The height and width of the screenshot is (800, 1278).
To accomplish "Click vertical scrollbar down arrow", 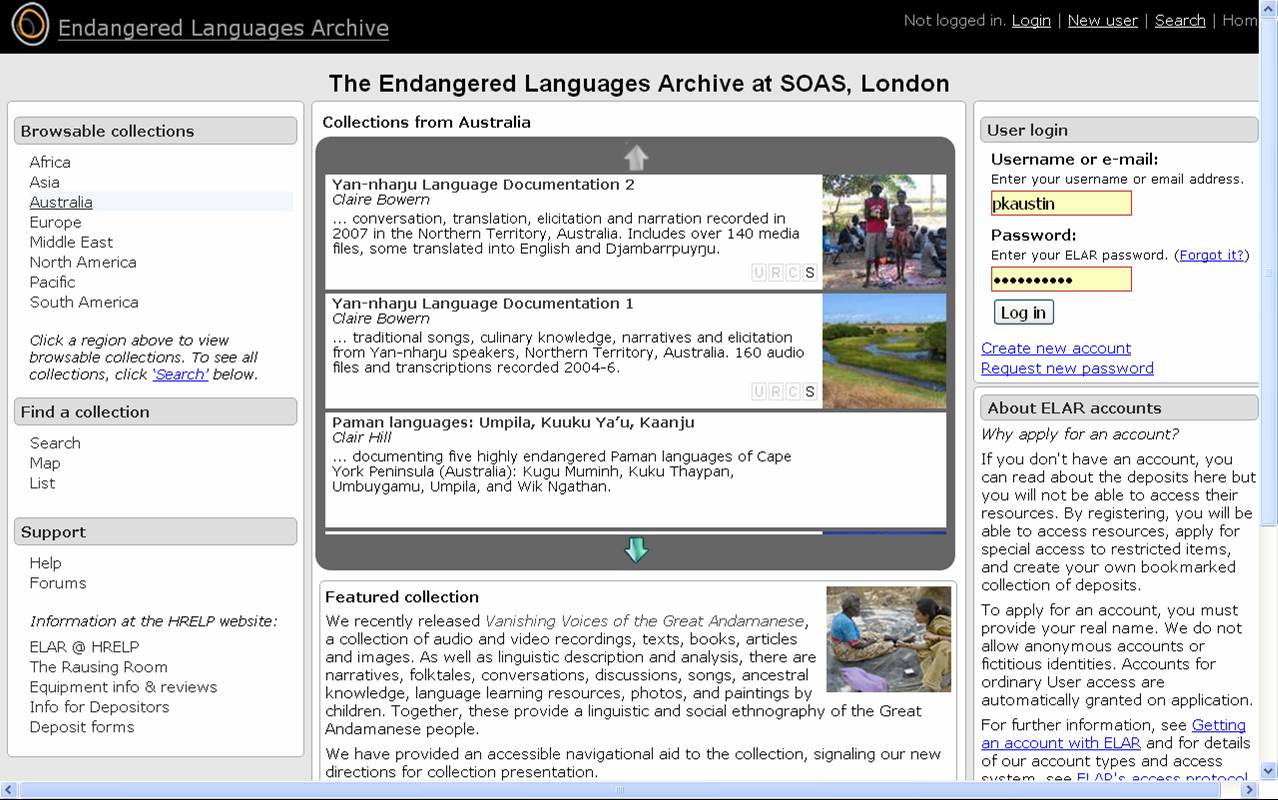I will click(x=1269, y=771).
